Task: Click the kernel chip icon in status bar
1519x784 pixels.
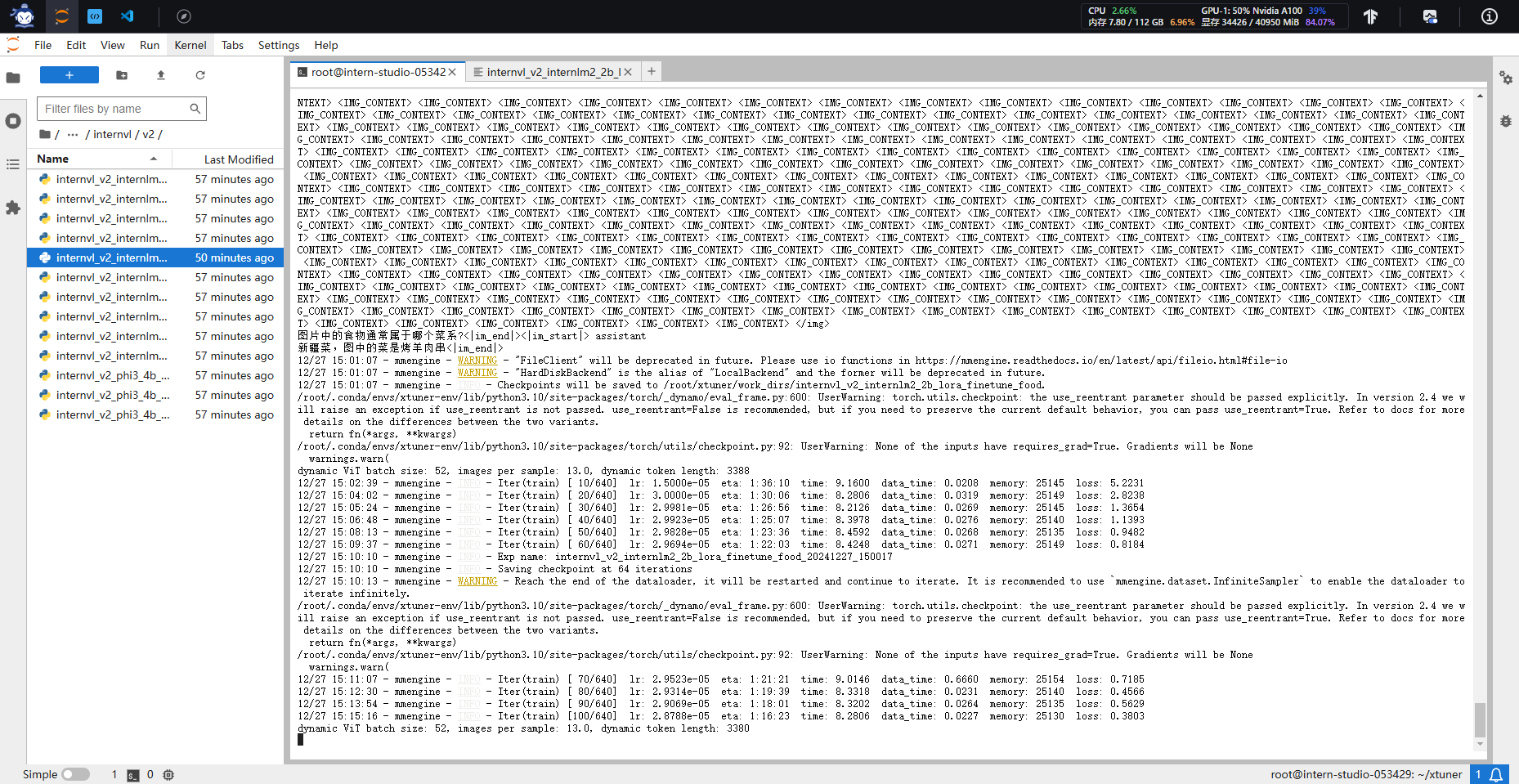Action: pos(168,775)
